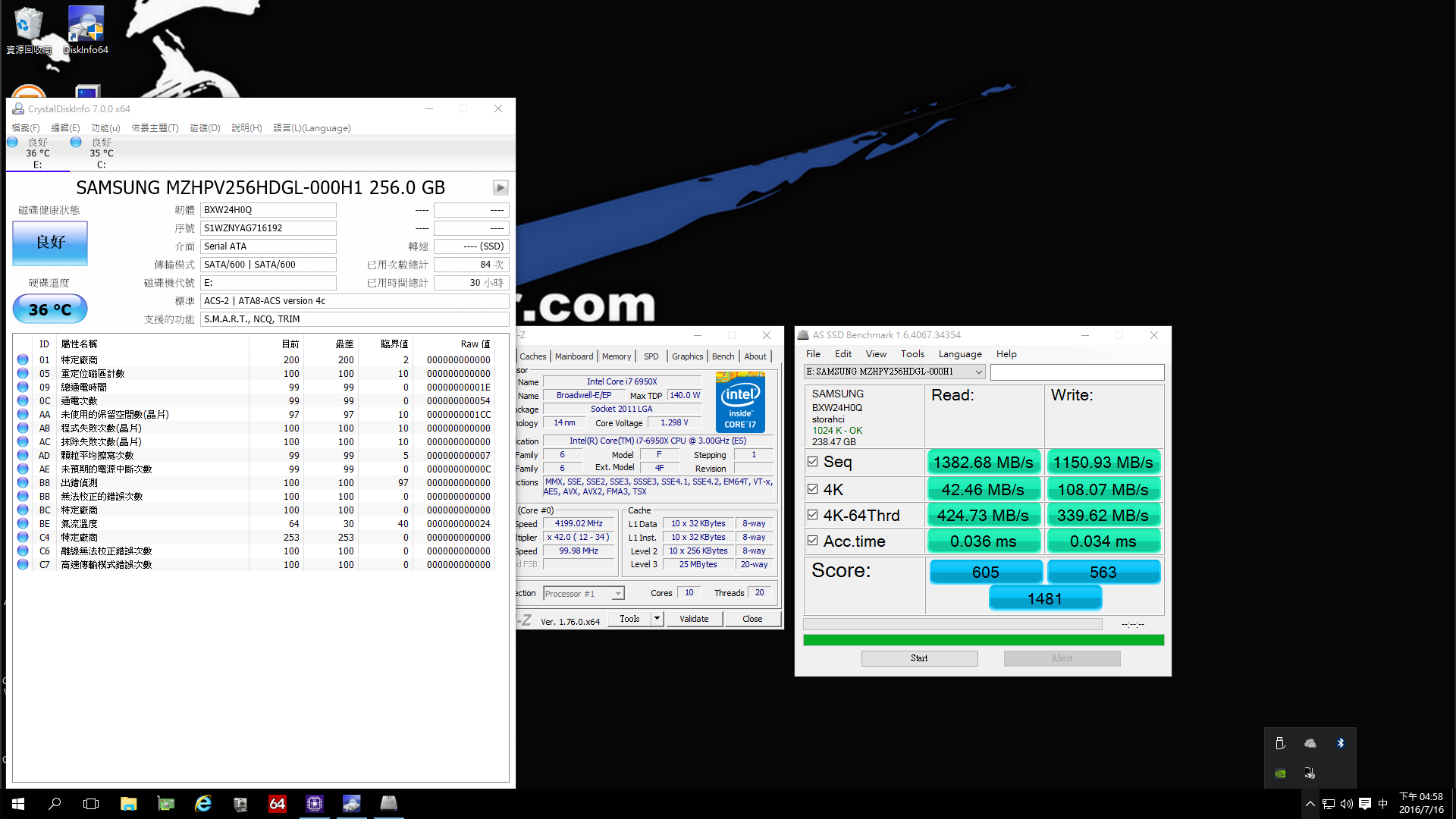Open the Recycle Bin desktop icon
The image size is (1456, 819).
[x=28, y=30]
